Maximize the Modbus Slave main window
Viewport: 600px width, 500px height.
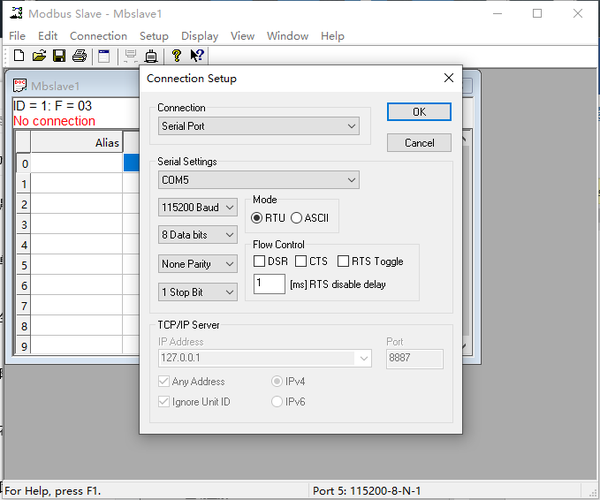click(537, 14)
